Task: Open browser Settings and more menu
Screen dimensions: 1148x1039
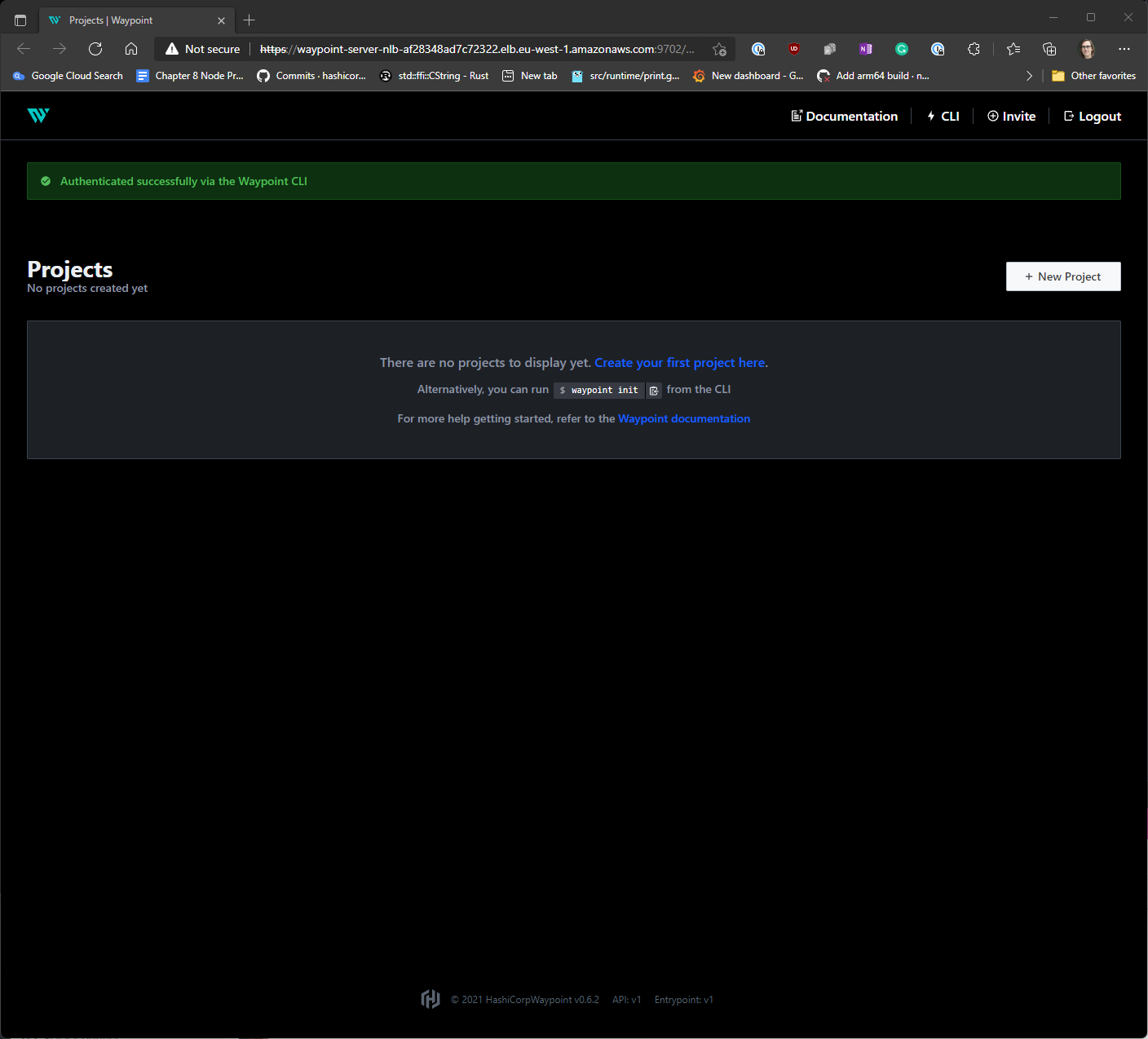Action: 1124,49
